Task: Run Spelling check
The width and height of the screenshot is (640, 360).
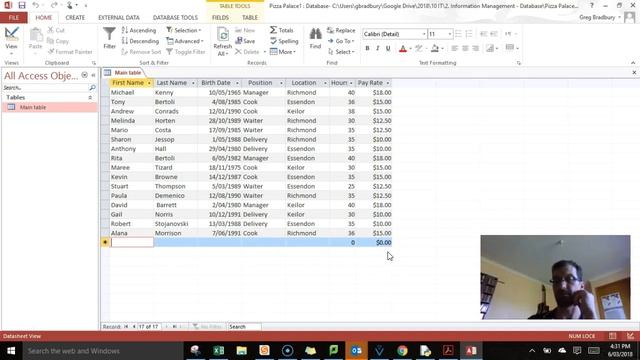Action: coord(284,41)
